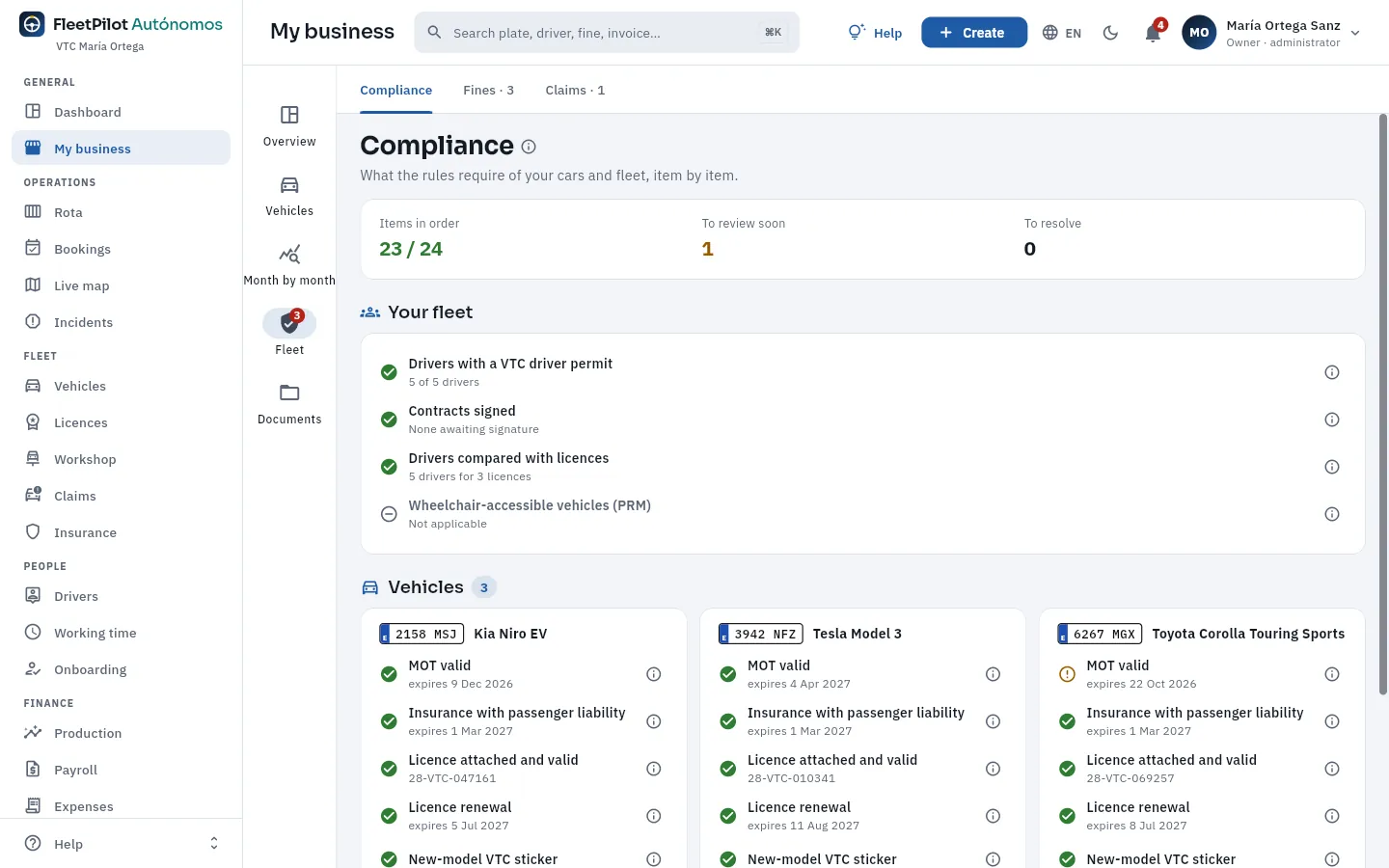Open Documents folder section
1389x868 pixels.
[x=289, y=404]
